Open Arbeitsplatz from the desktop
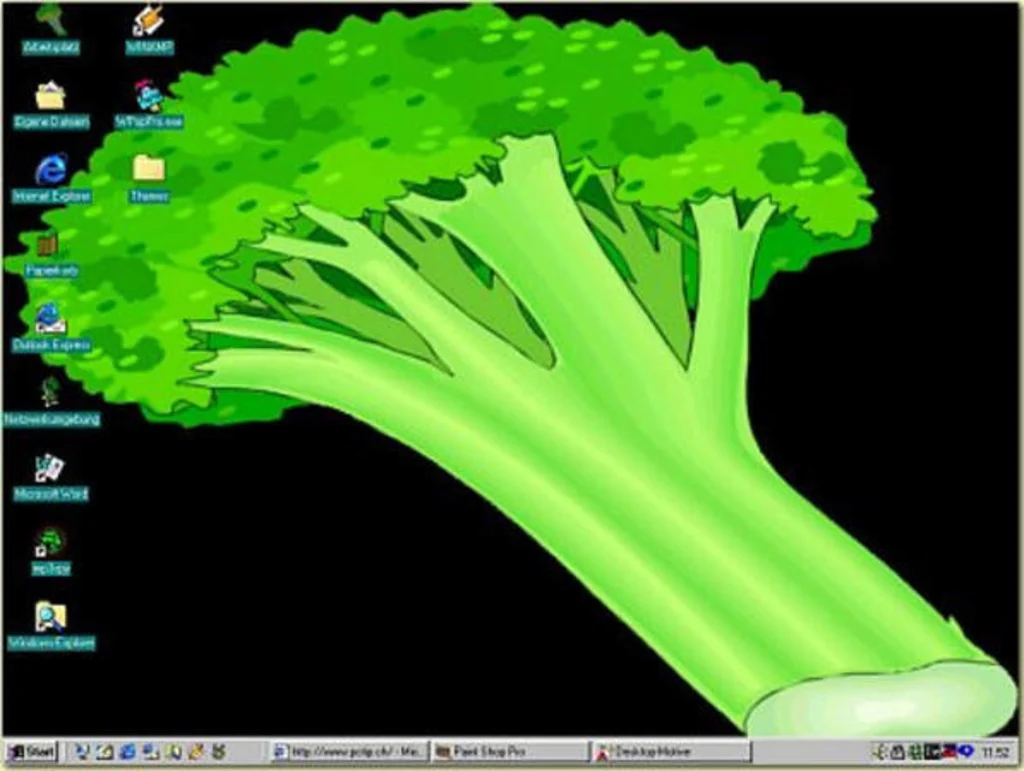The image size is (1024, 771). 50,25
